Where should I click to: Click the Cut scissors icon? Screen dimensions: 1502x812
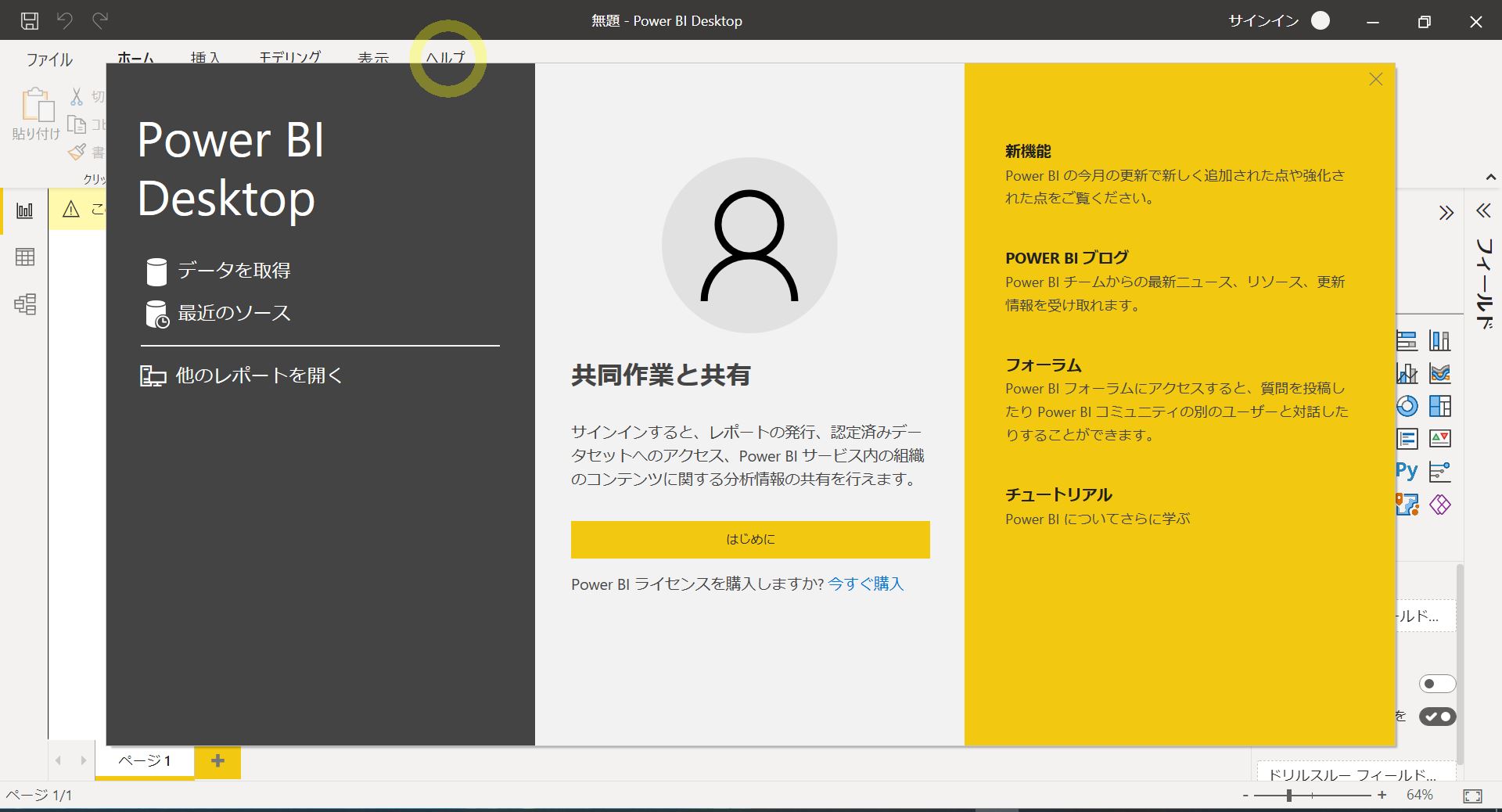tap(77, 96)
